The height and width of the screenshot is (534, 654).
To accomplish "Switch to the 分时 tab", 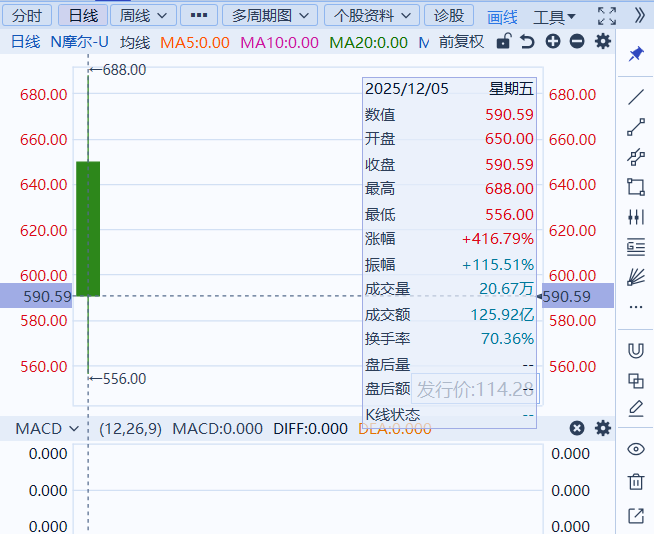I will pyautogui.click(x=27, y=15).
